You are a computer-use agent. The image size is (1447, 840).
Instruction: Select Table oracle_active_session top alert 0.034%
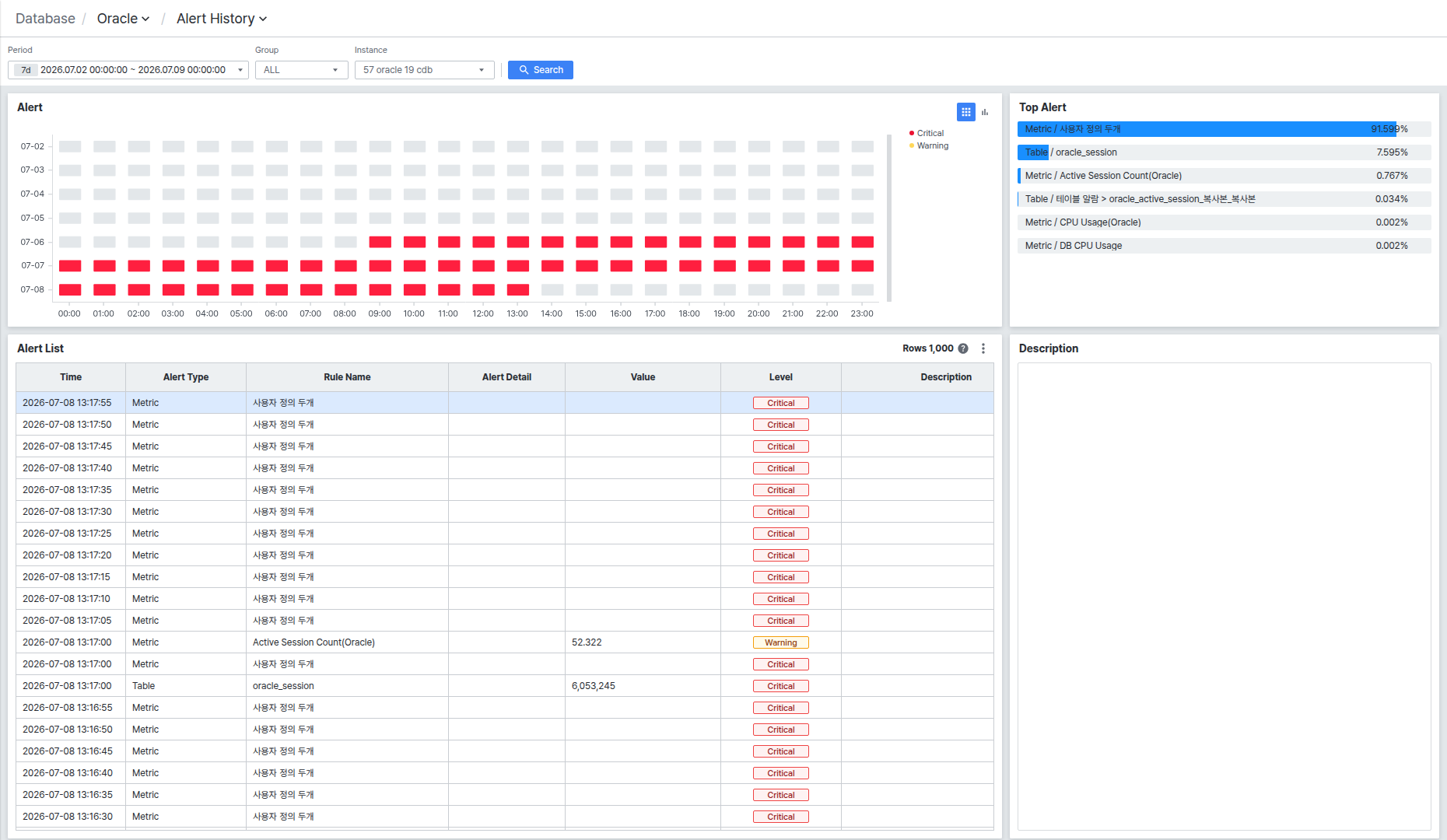tap(1224, 199)
